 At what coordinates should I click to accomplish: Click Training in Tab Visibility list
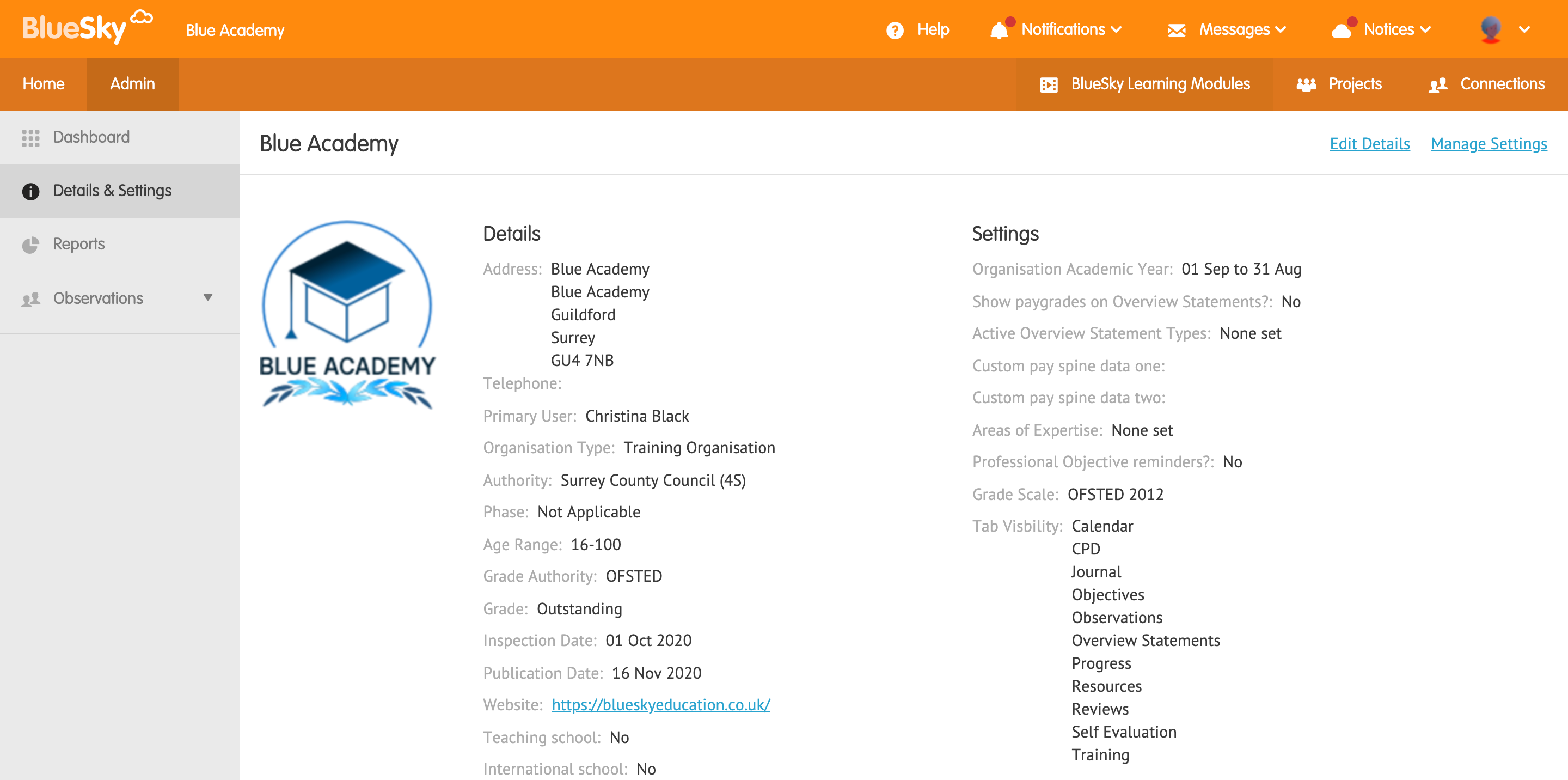point(1100,755)
